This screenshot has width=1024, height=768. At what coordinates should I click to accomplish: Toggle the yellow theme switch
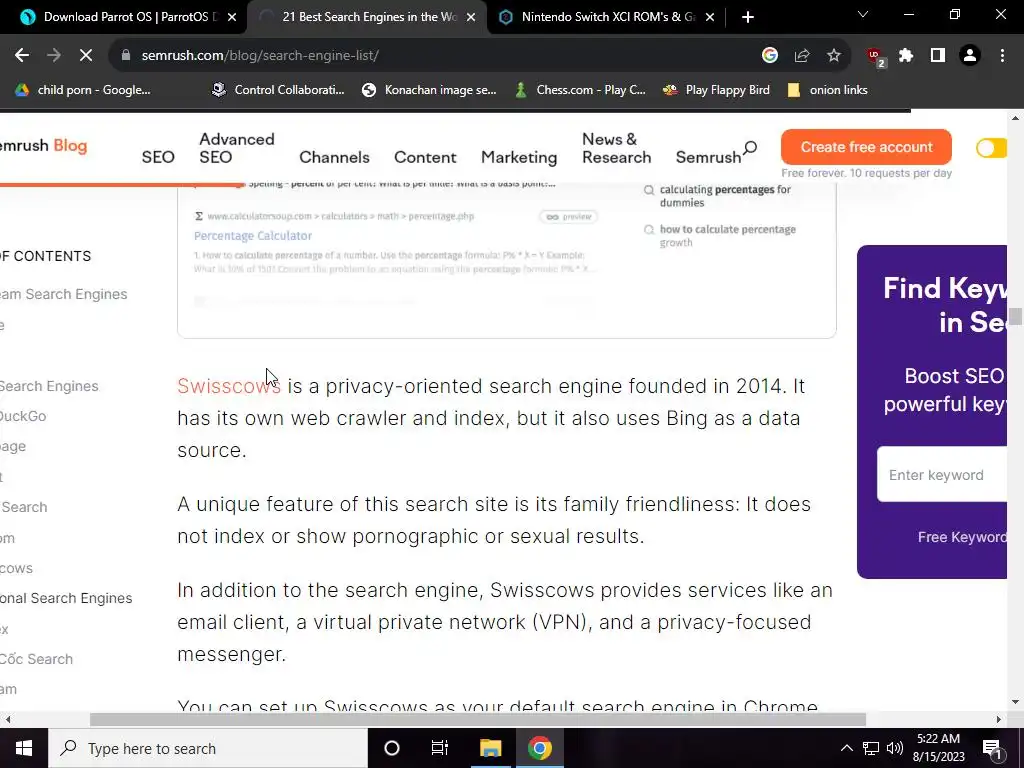991,148
